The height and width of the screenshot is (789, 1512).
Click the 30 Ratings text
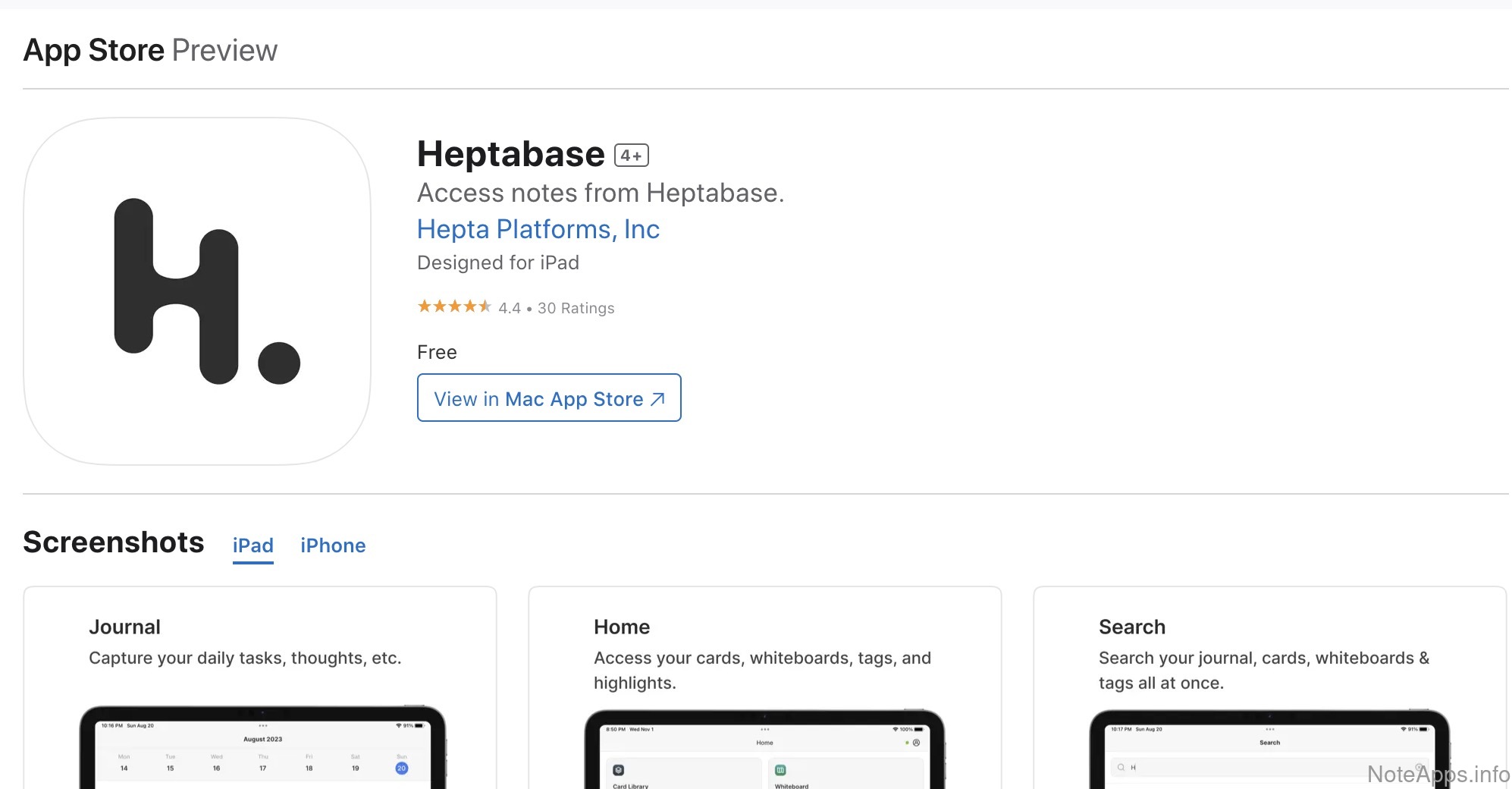click(x=576, y=308)
